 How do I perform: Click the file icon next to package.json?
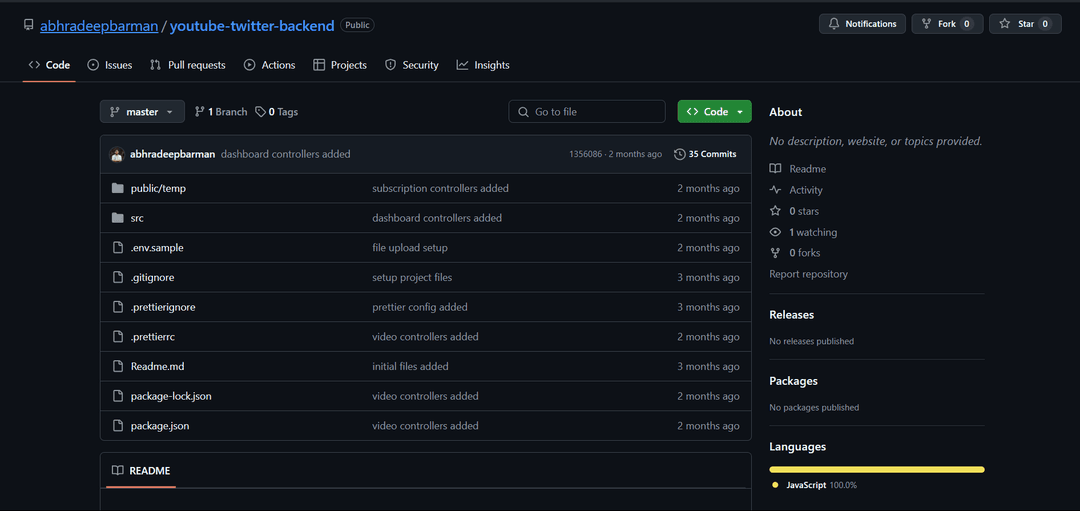[x=117, y=426]
